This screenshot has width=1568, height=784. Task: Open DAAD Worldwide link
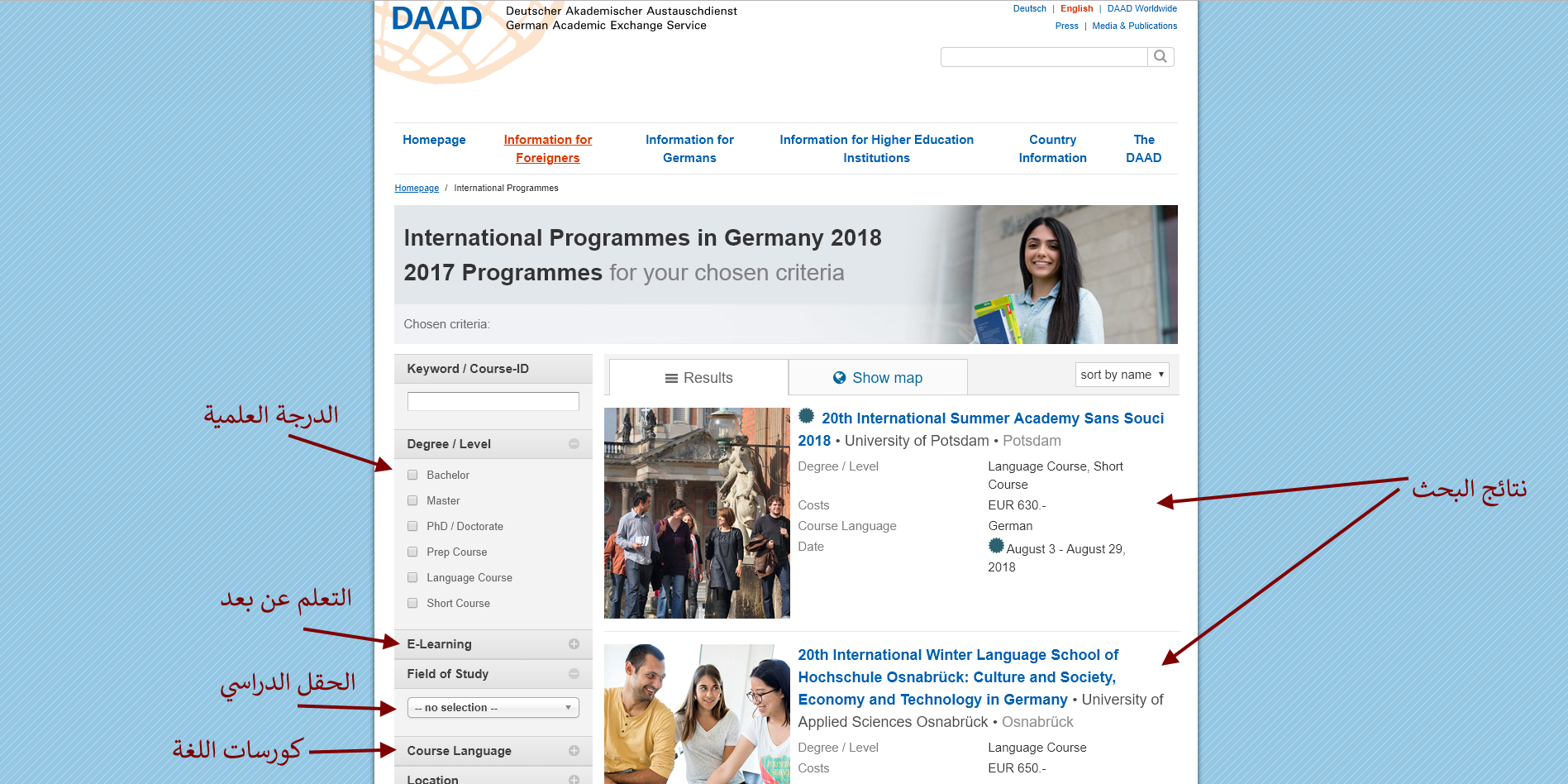(x=1141, y=8)
